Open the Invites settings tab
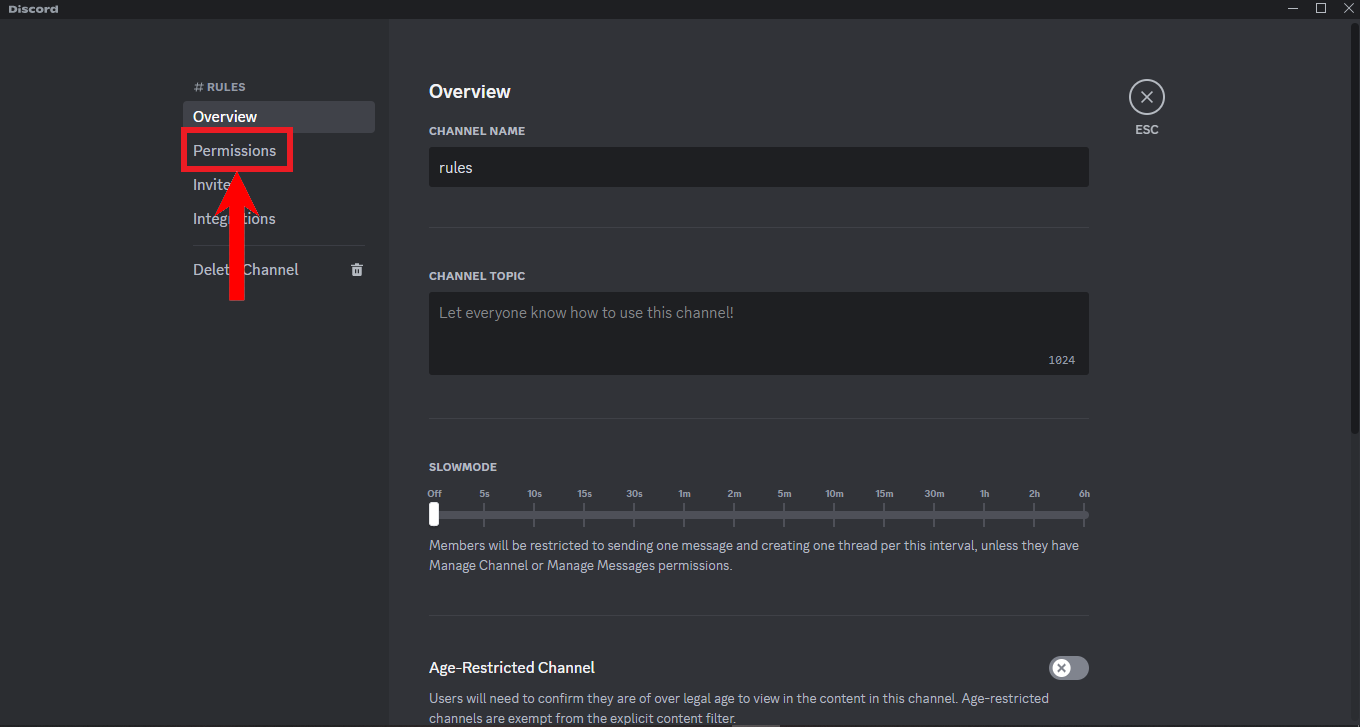Image resolution: width=1360 pixels, height=727 pixels. [211, 185]
